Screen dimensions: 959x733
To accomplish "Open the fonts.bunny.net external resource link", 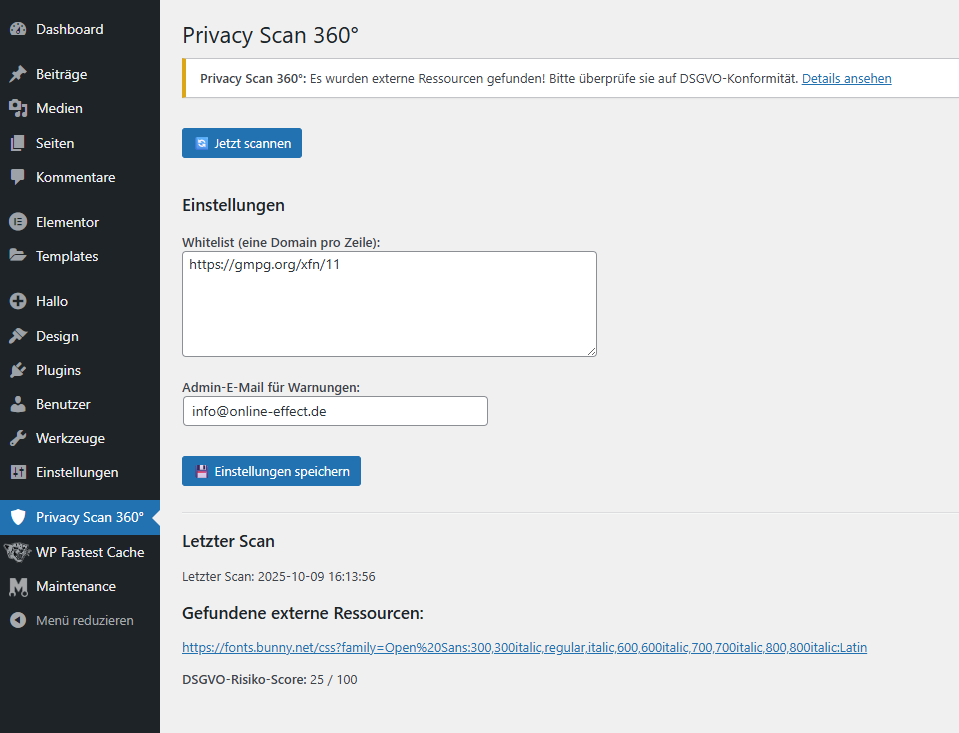I will [x=524, y=647].
